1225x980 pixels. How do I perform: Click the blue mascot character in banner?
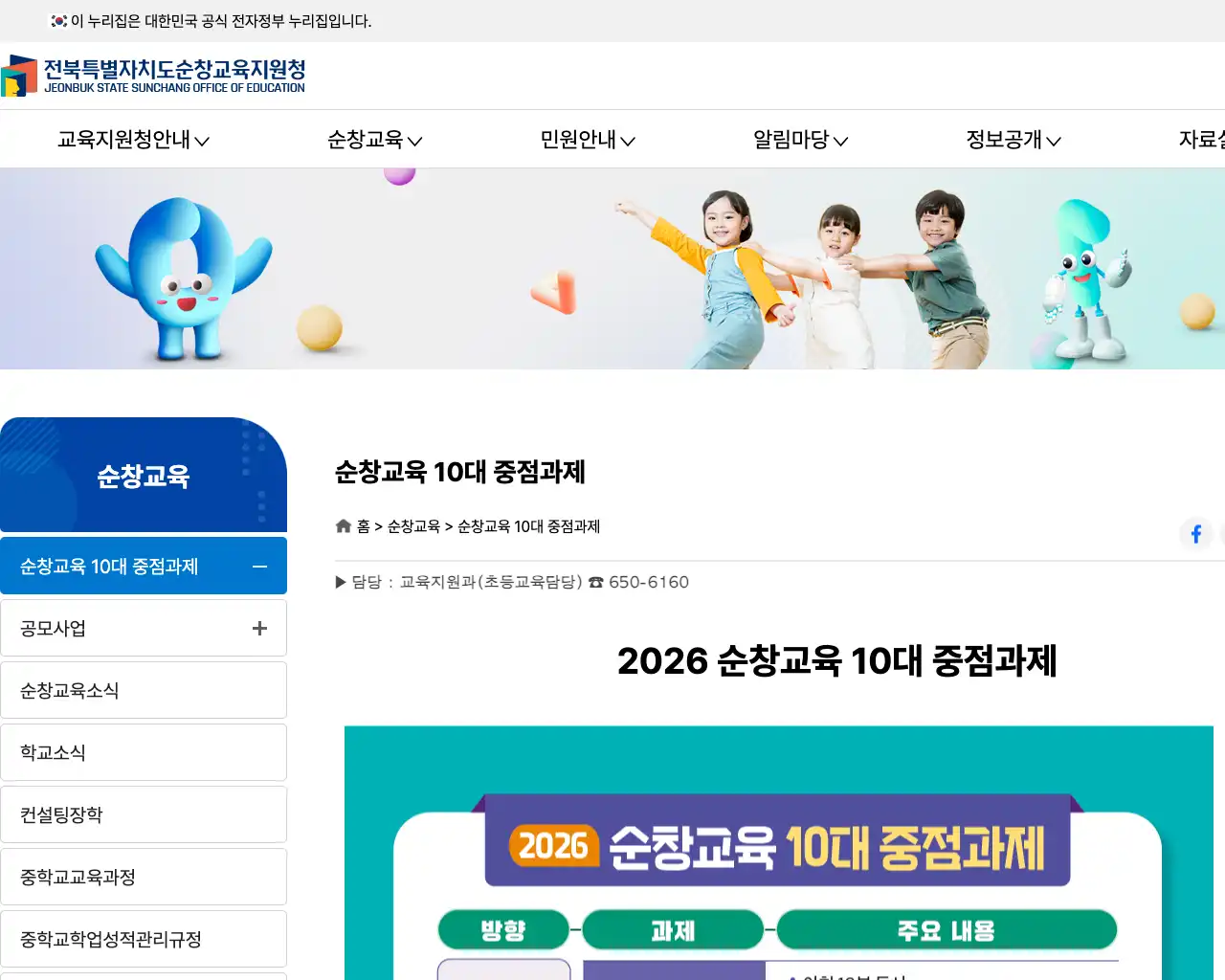coord(183,278)
